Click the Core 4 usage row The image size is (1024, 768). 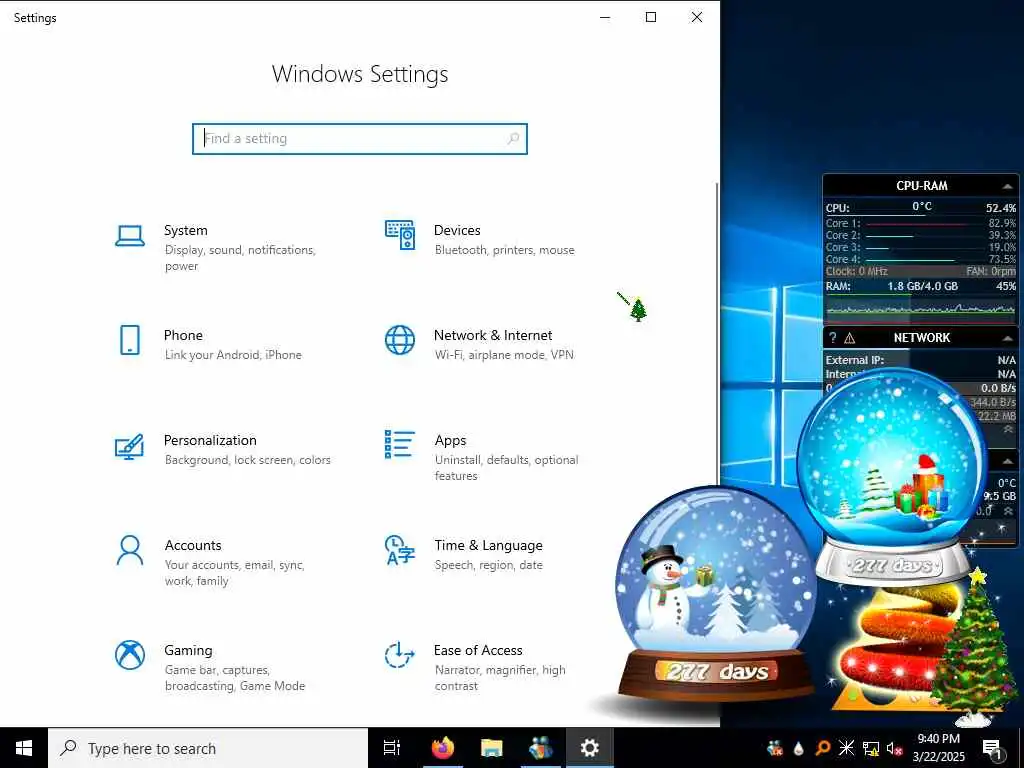[x=920, y=259]
